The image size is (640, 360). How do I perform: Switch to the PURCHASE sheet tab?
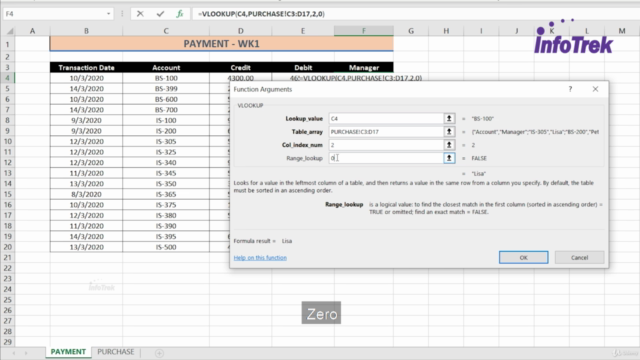click(x=116, y=352)
